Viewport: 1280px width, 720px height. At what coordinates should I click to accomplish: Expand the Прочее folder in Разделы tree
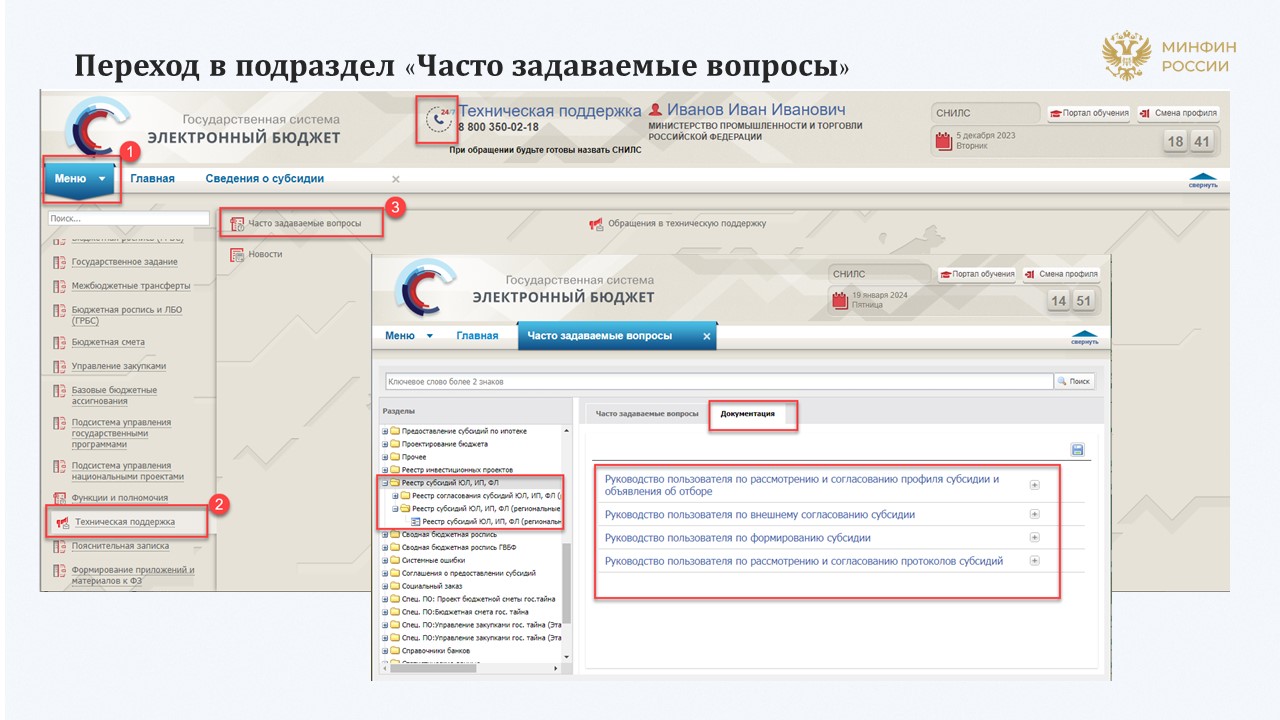[385, 457]
